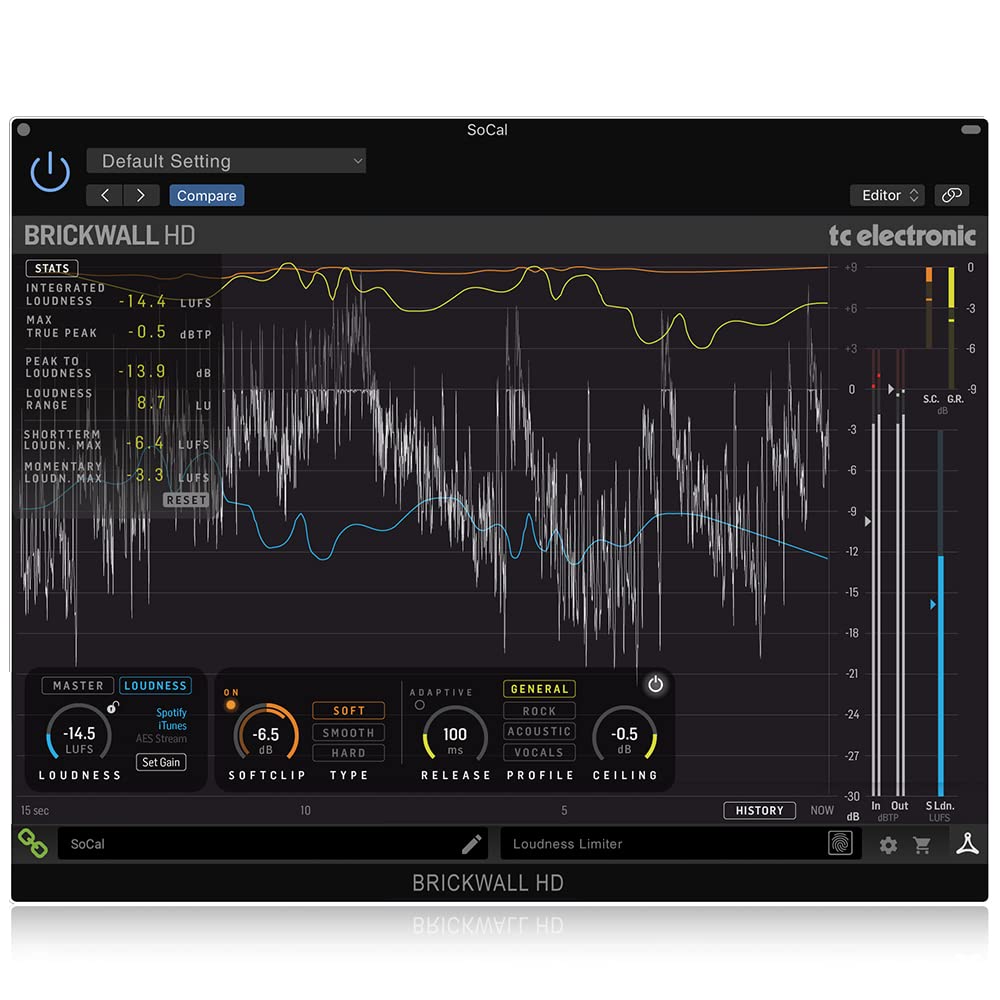Click the 15 sec timeline label
This screenshot has height=1000, width=1000.
coord(34,810)
